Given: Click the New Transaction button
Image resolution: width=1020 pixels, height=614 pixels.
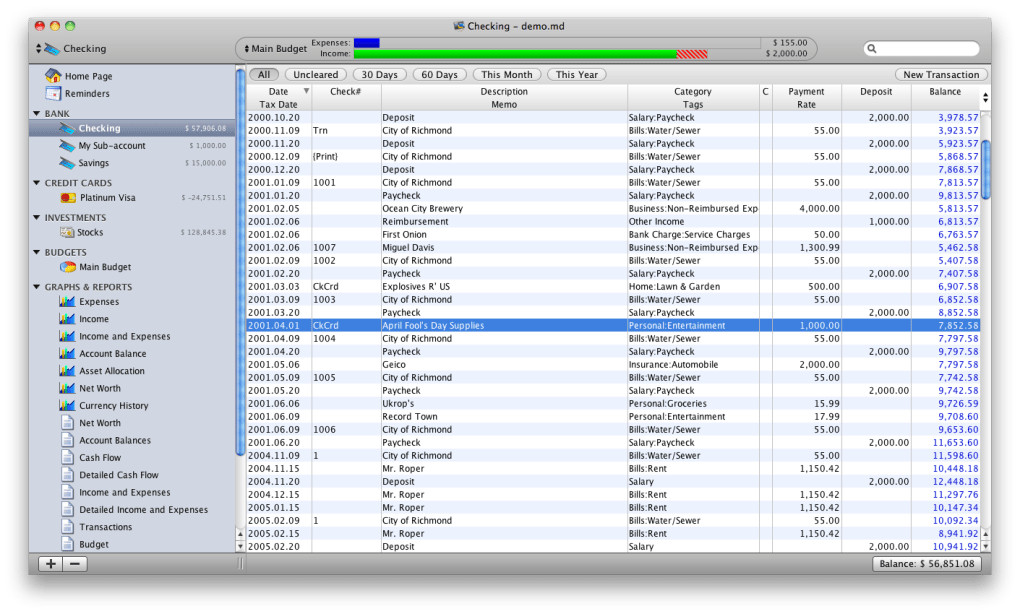Looking at the screenshot, I should (940, 75).
